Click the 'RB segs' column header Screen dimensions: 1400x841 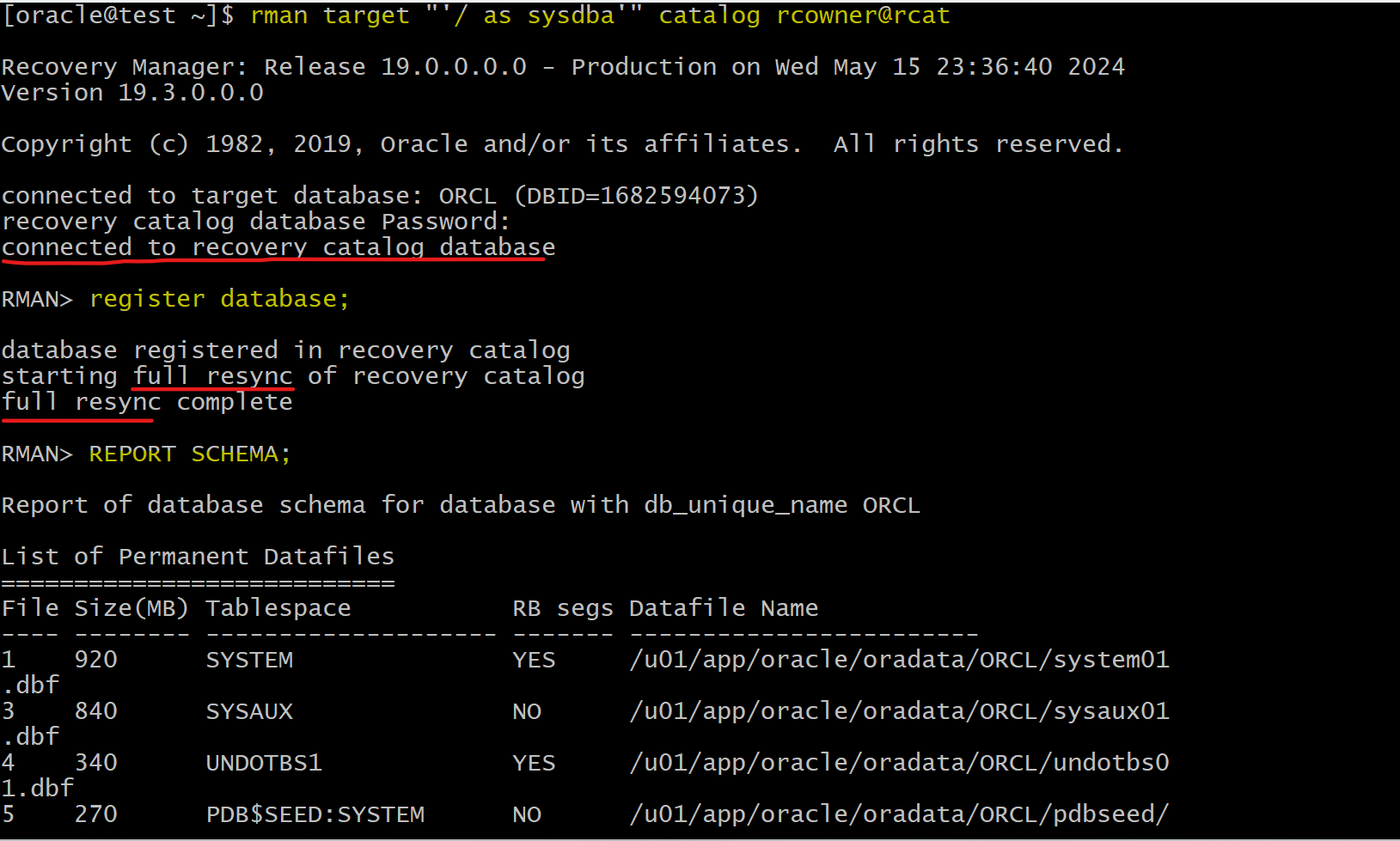tap(563, 608)
